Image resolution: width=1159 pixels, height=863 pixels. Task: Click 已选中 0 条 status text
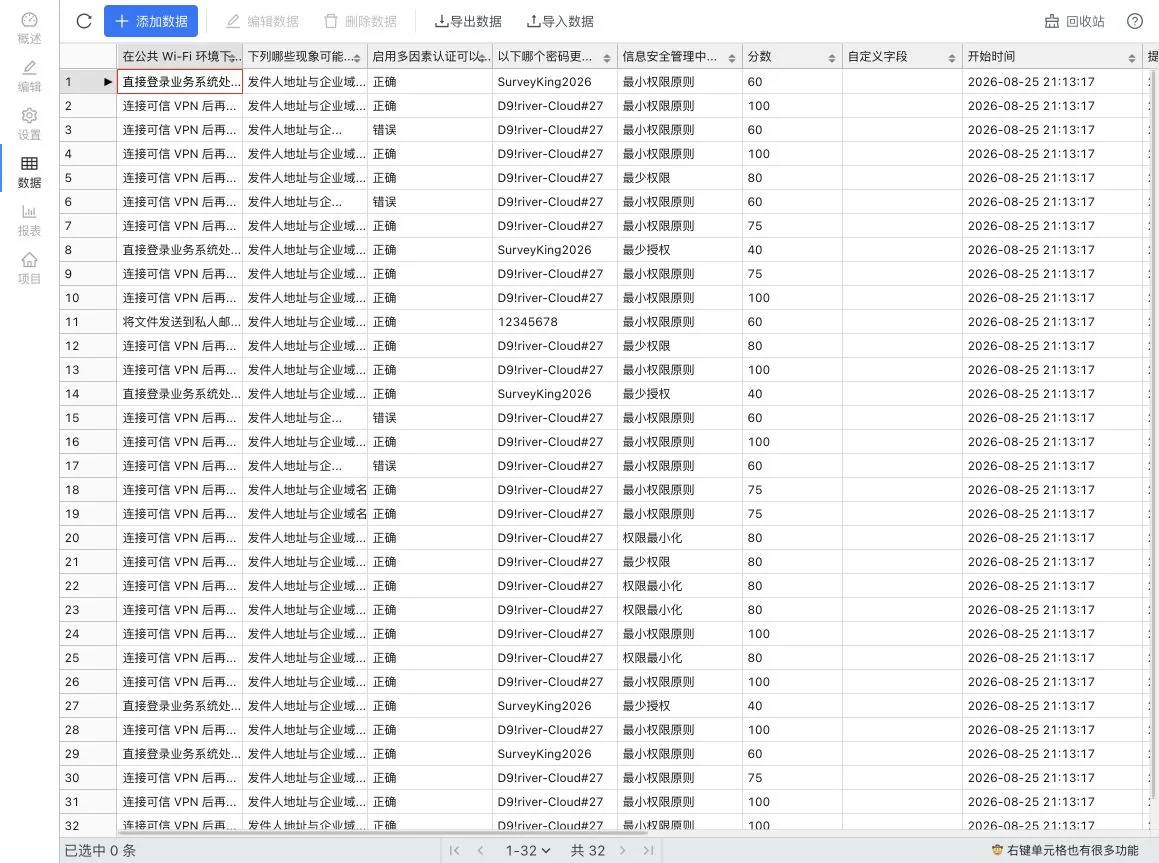pos(100,850)
